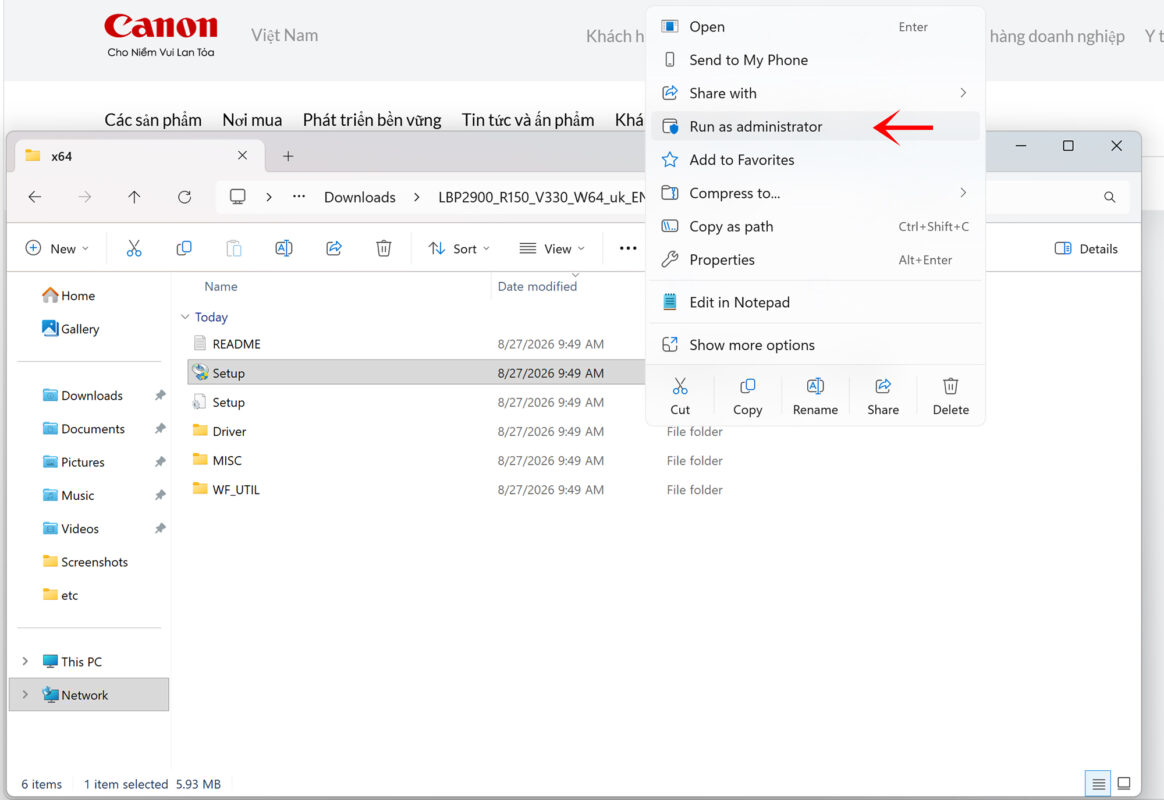Sort by the Date modified column header
Viewport: 1164px width, 800px height.
(x=537, y=286)
